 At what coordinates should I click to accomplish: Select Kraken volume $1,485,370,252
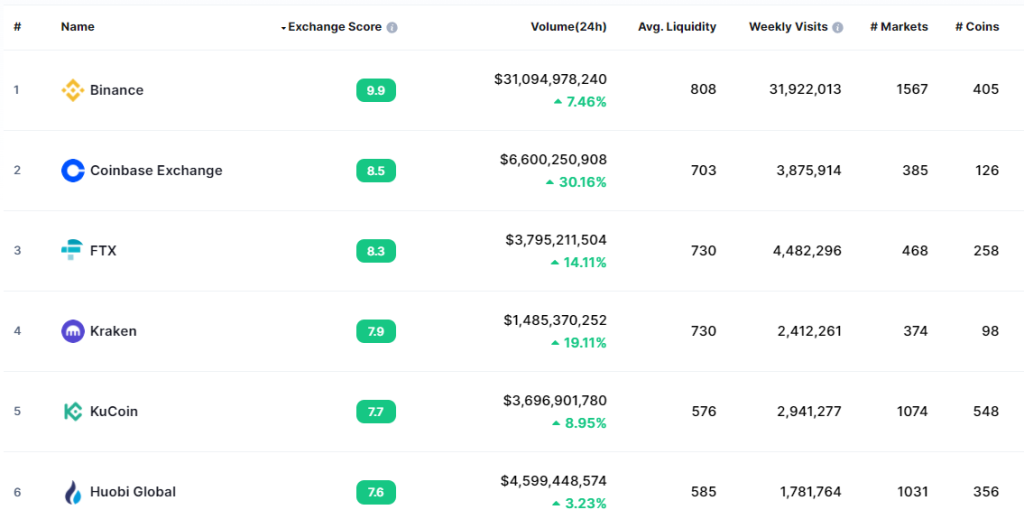click(x=555, y=321)
